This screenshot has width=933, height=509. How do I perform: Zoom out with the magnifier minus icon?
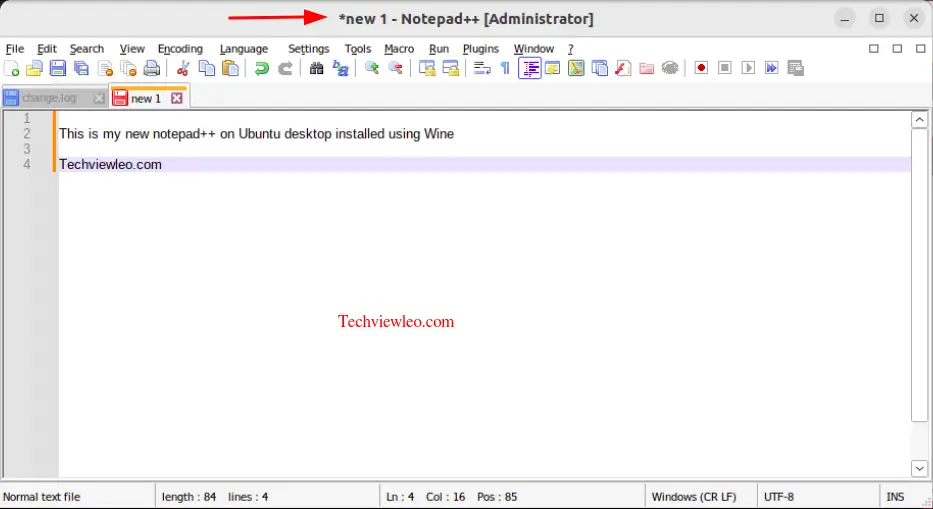click(395, 68)
